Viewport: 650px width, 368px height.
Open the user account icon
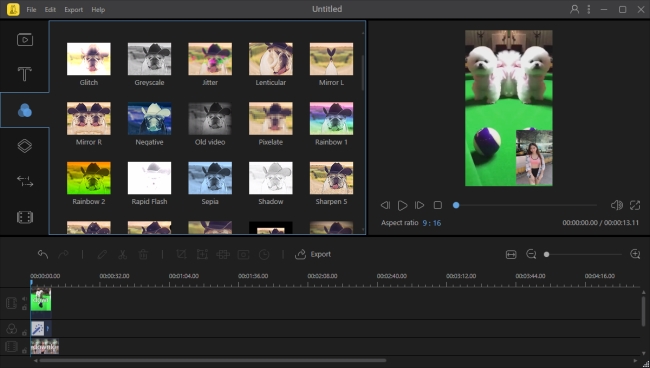coord(574,9)
